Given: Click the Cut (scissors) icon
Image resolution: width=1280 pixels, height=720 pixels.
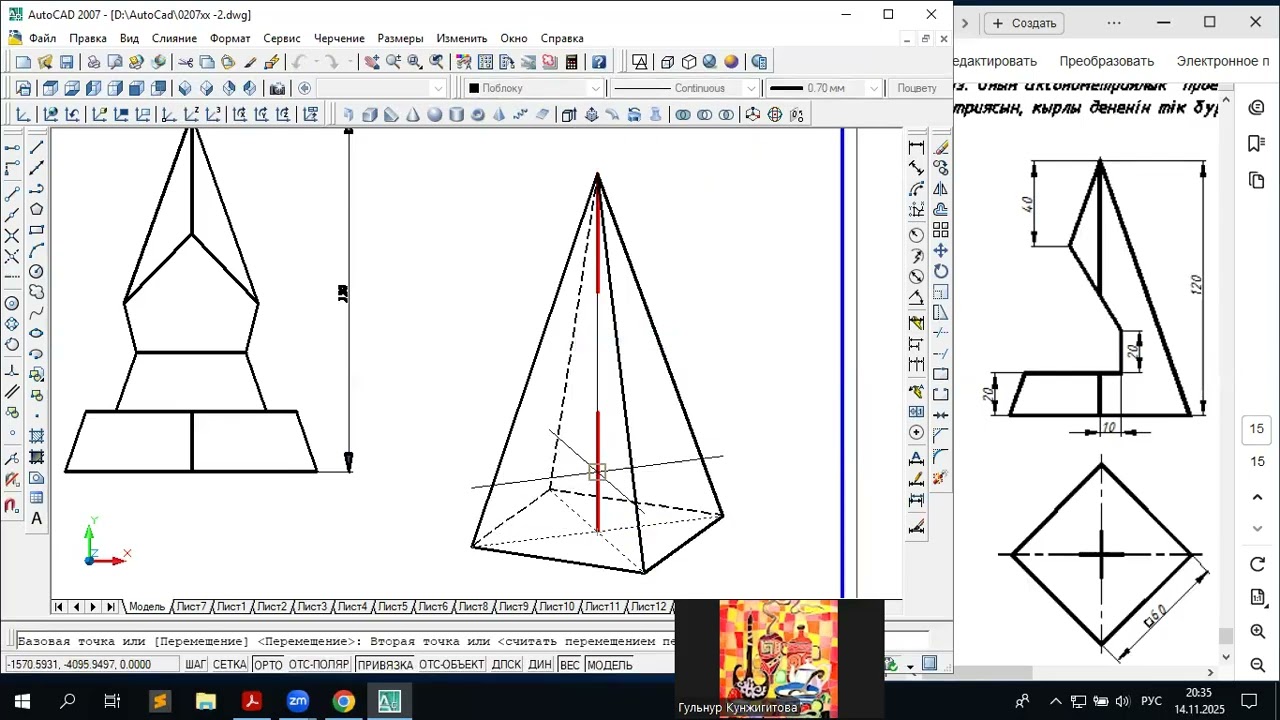Looking at the screenshot, I should coord(186,62).
